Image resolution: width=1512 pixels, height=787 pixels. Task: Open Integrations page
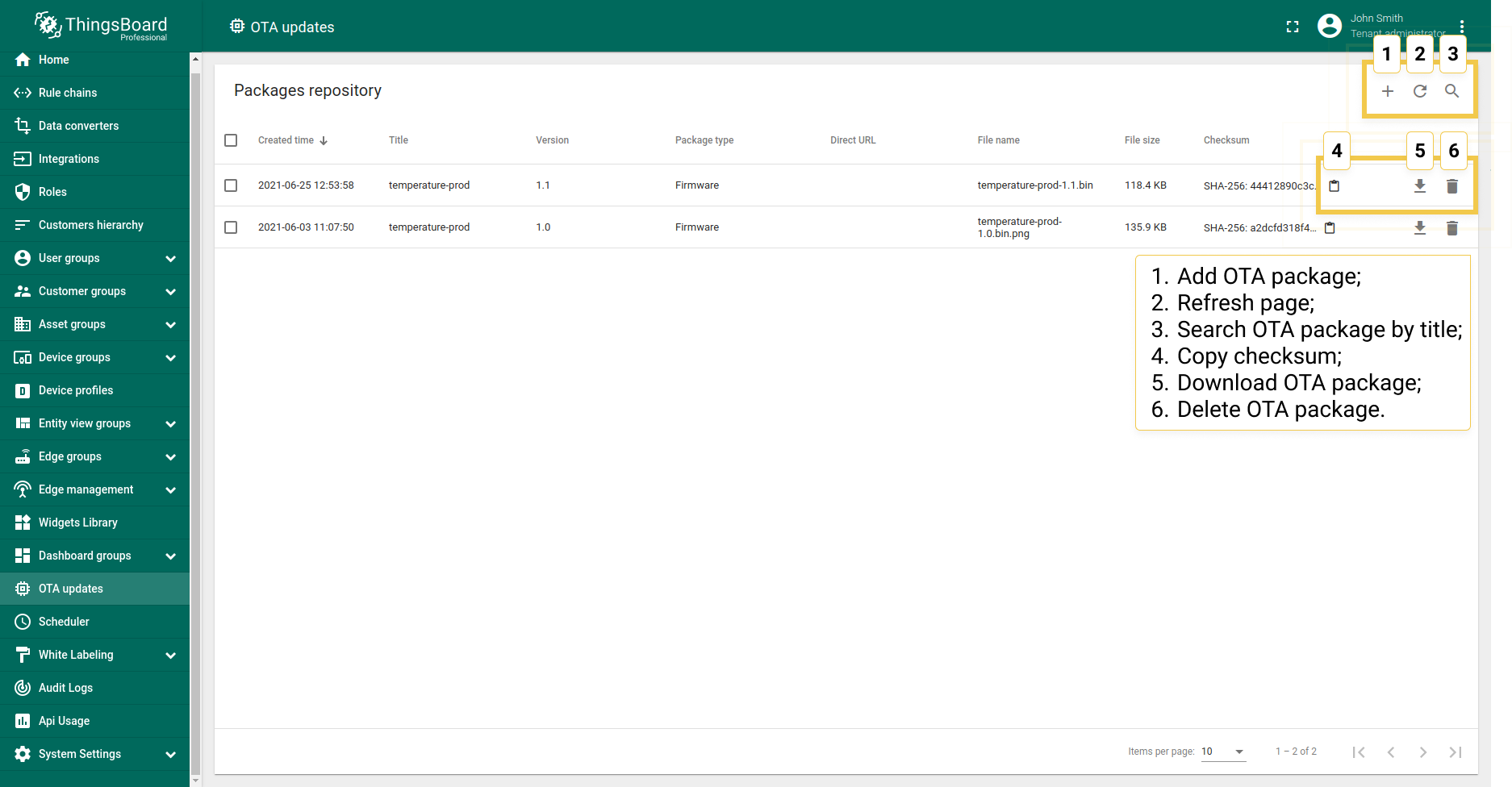tap(94, 159)
